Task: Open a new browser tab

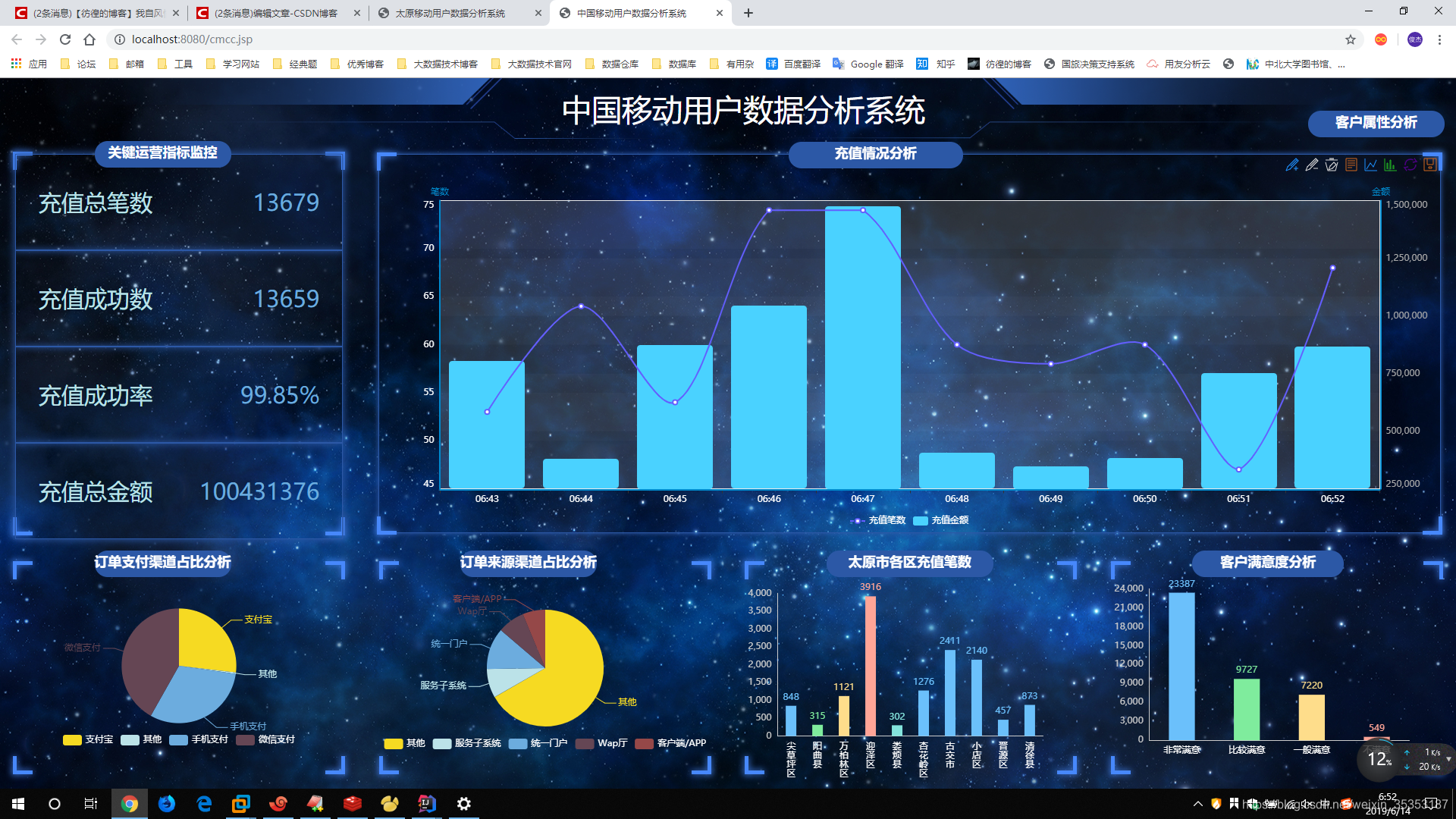Action: pyautogui.click(x=748, y=13)
